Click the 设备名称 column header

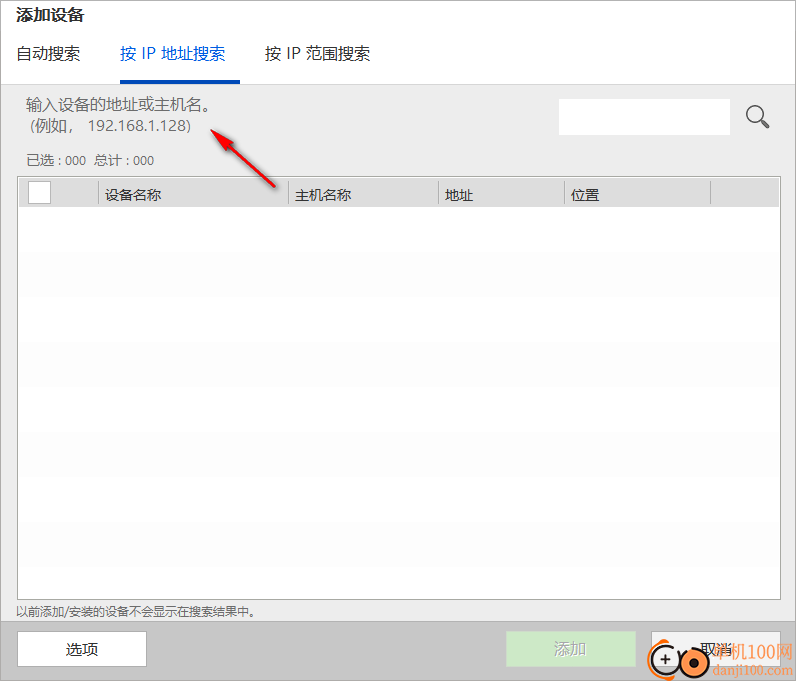click(193, 194)
